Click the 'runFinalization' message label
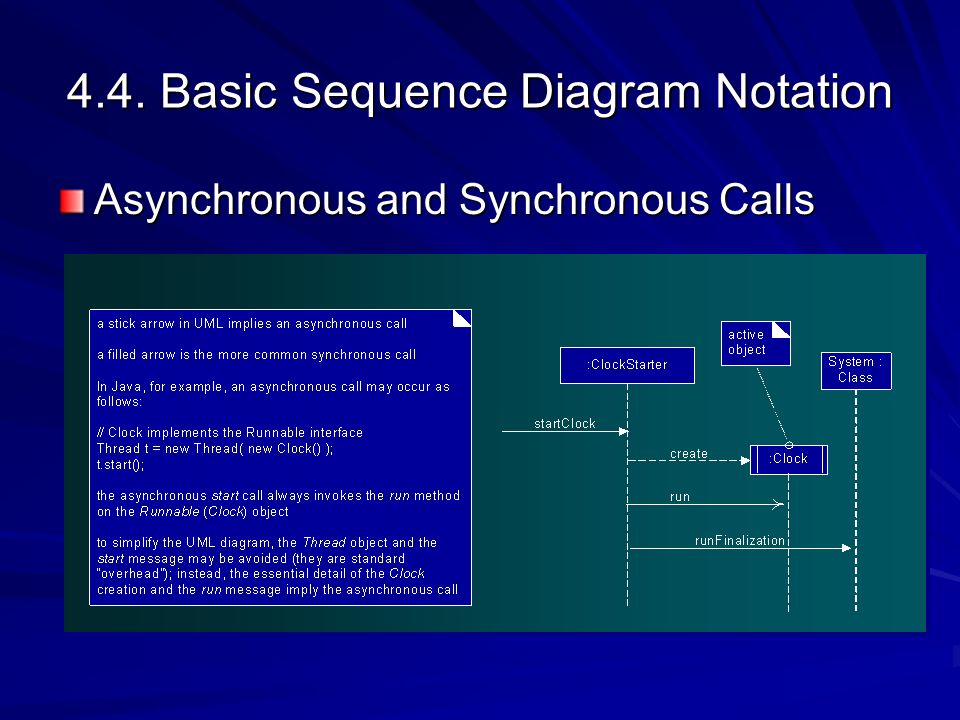The width and height of the screenshot is (960, 720). point(740,541)
